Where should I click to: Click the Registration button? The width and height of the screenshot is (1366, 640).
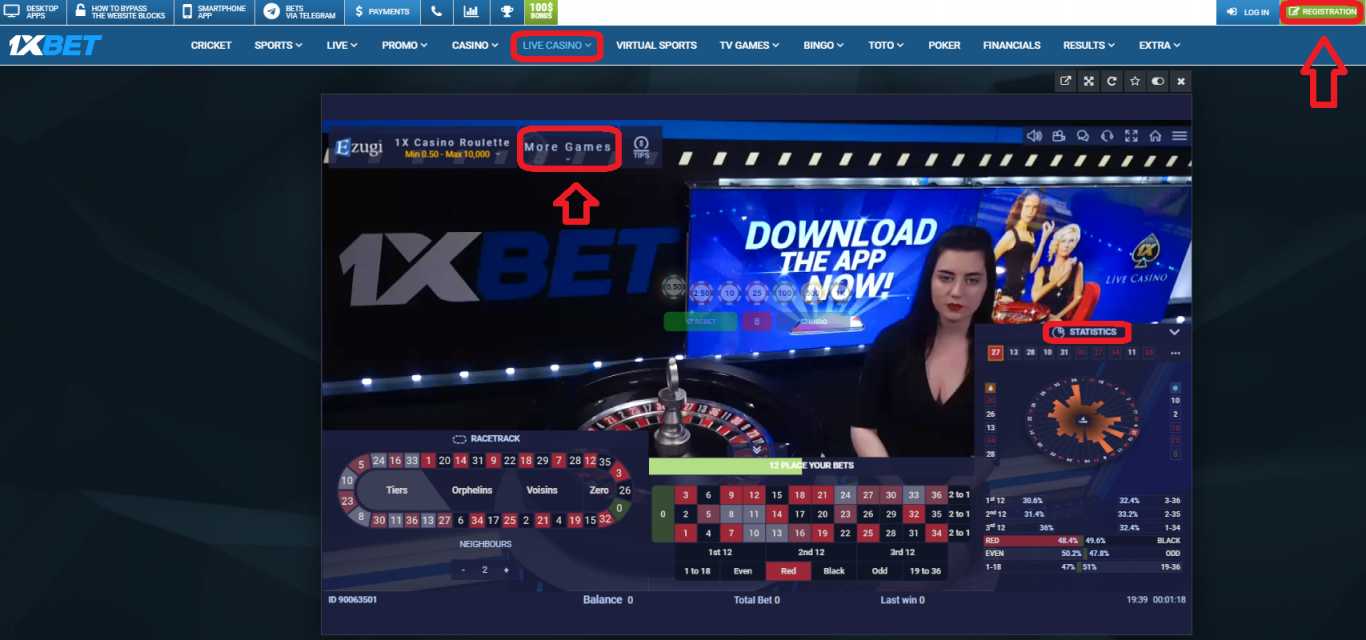tap(1322, 12)
